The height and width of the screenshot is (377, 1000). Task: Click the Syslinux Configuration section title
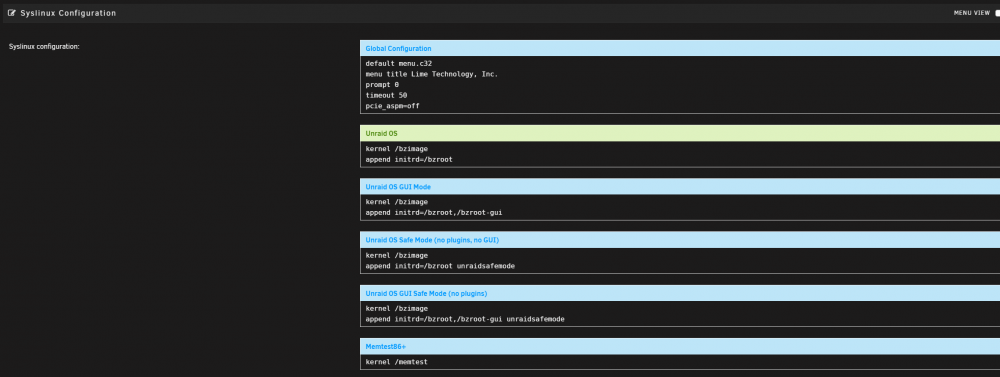tap(68, 13)
